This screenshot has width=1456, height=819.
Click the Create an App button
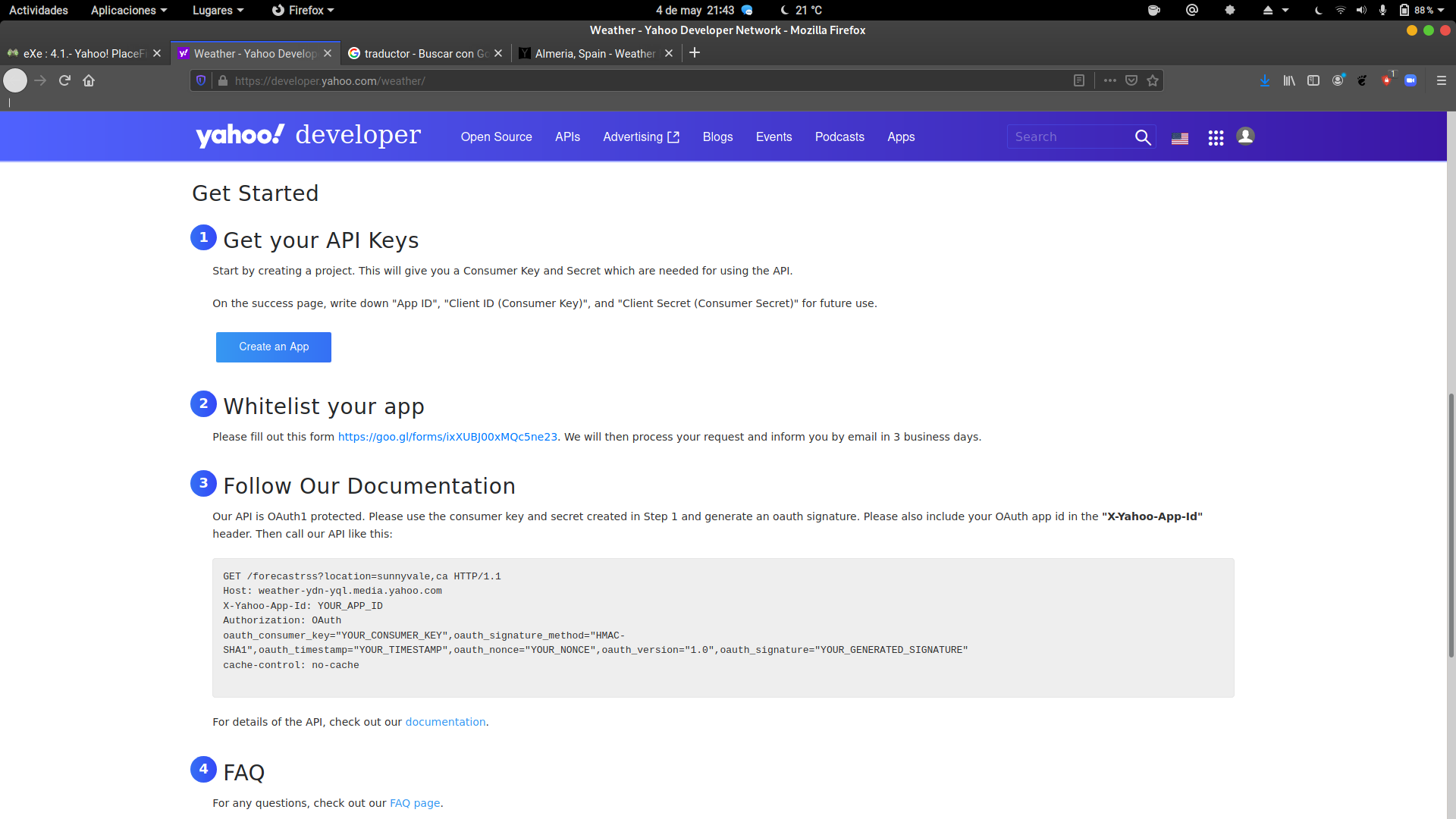(274, 347)
